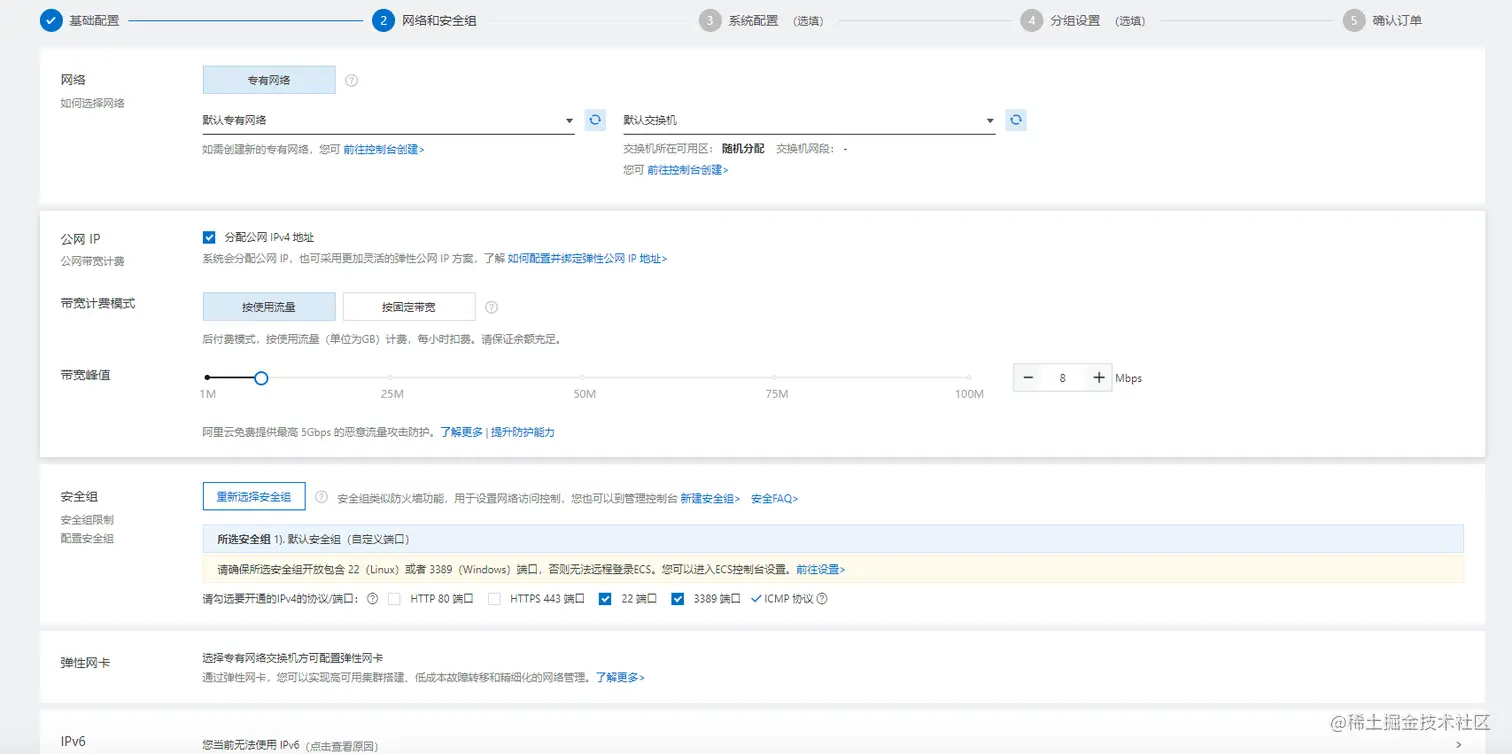Open 了解更多 link about attack protection
The width and height of the screenshot is (1512, 754).
coord(462,432)
